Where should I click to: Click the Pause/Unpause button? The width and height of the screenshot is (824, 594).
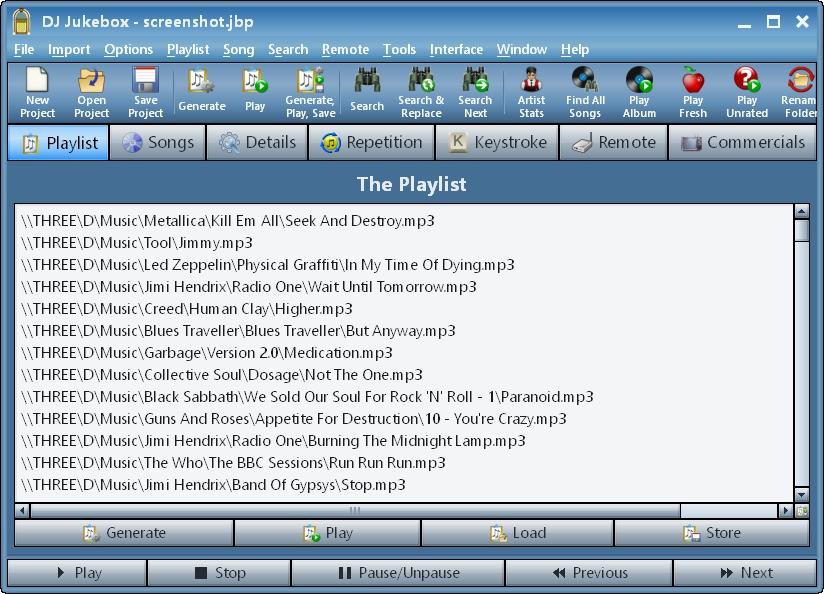[398, 572]
